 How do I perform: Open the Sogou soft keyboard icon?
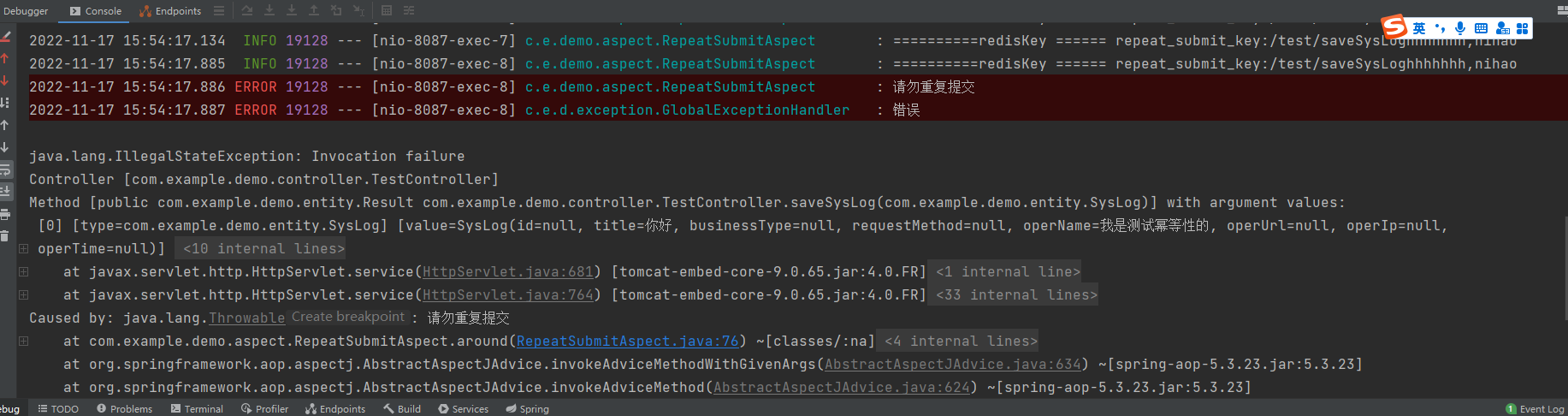tap(1481, 28)
